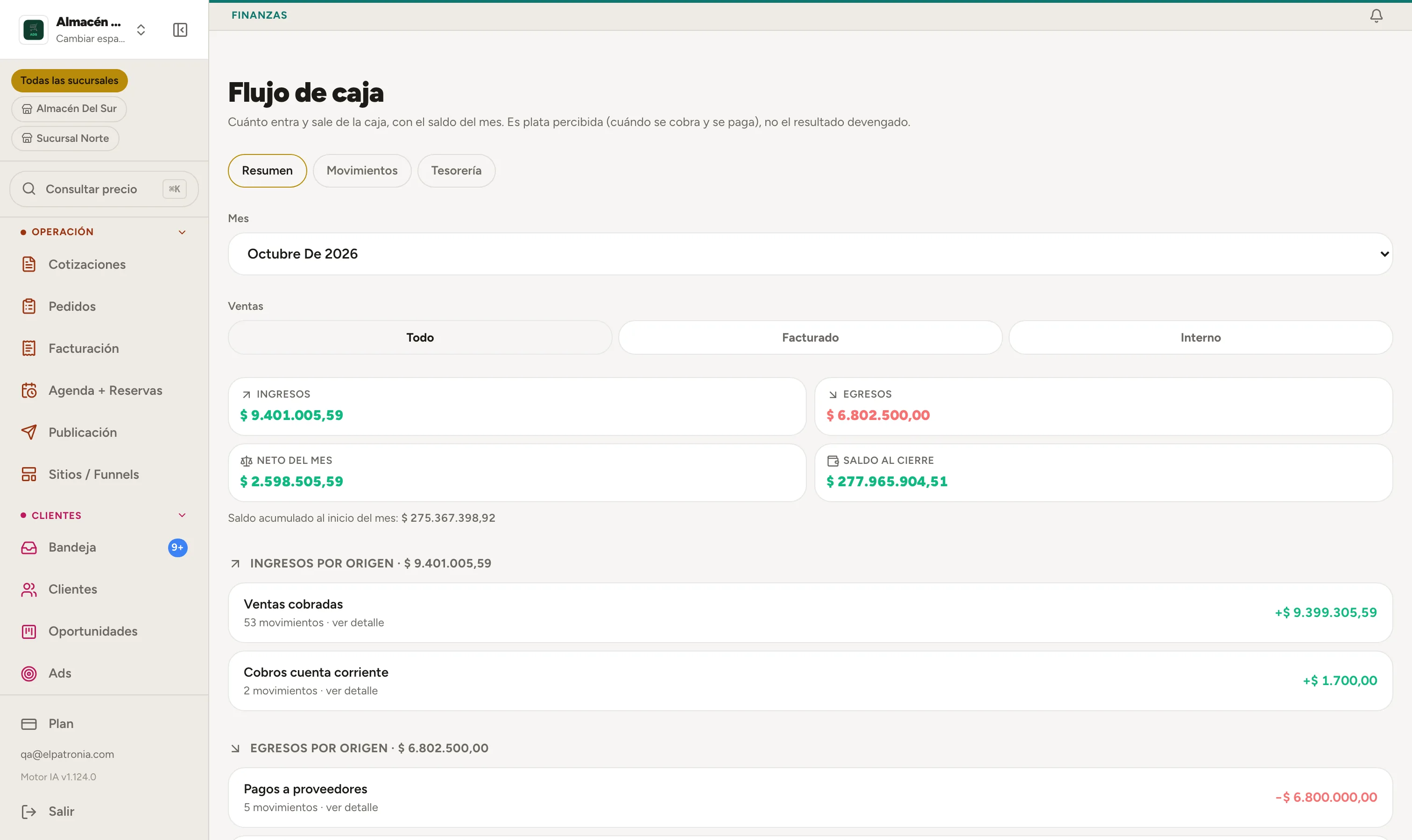Collapse the sidebar panel icon
The width and height of the screenshot is (1412, 840).
tap(180, 30)
